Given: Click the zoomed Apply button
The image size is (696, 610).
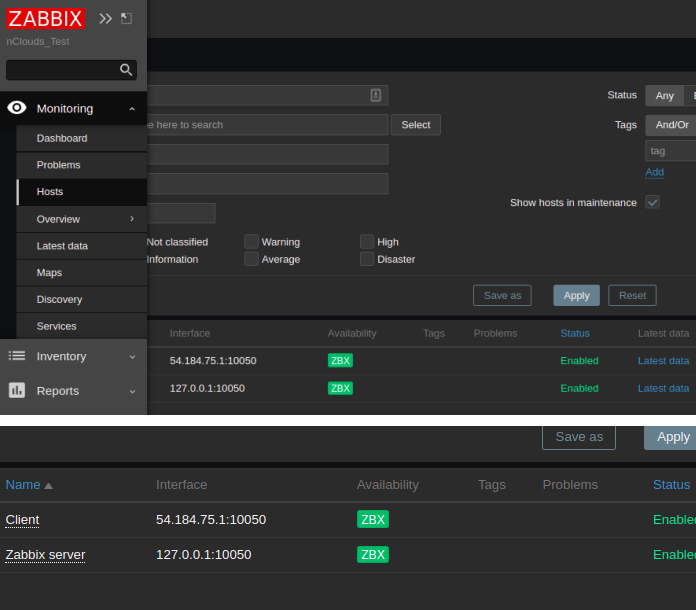Looking at the screenshot, I should (x=671, y=437).
